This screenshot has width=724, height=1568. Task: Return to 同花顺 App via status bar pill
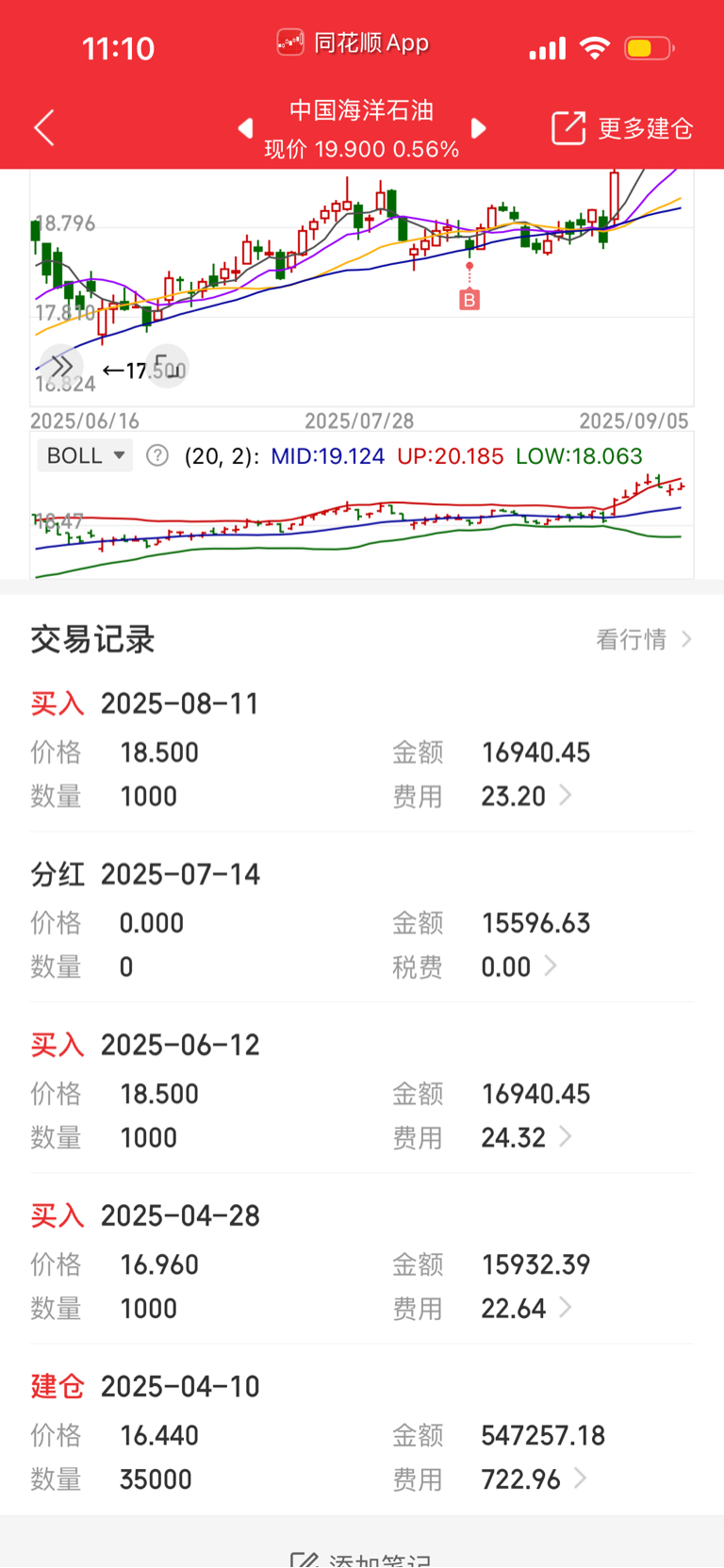354,43
